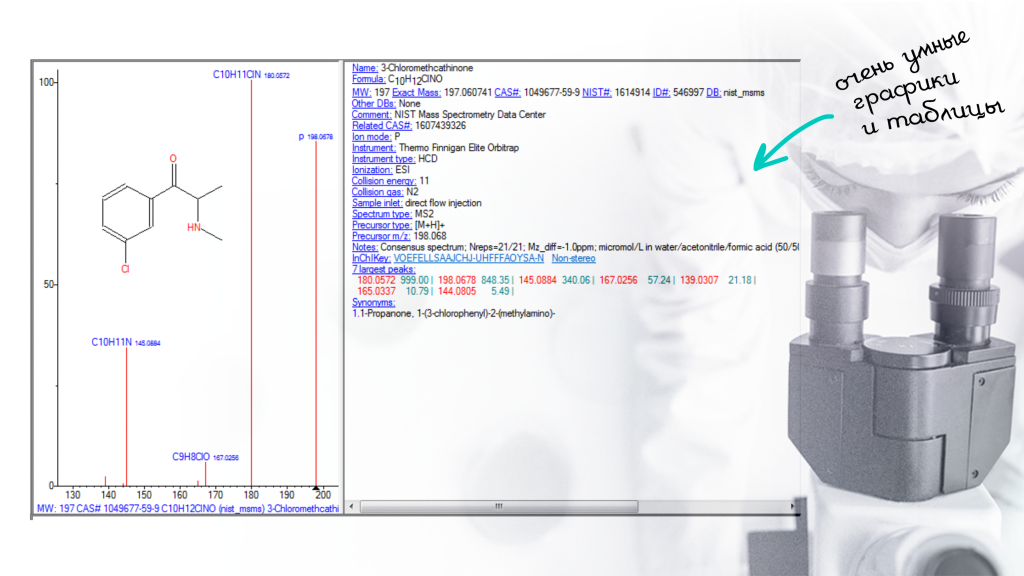1024x576 pixels.
Task: Click the precursor marker triangle at m/z 198
Action: (x=316, y=486)
